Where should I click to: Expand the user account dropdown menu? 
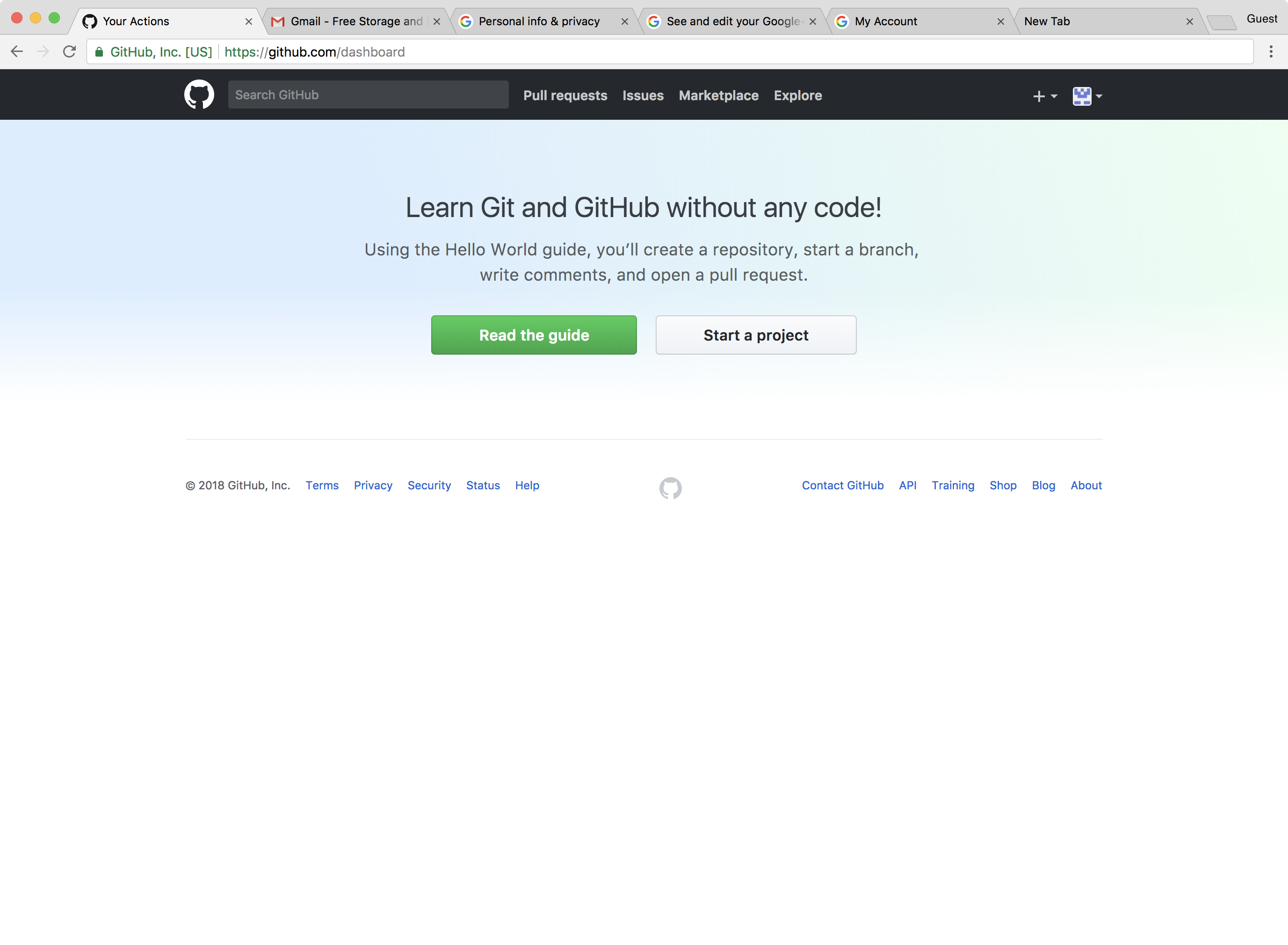coord(1087,95)
